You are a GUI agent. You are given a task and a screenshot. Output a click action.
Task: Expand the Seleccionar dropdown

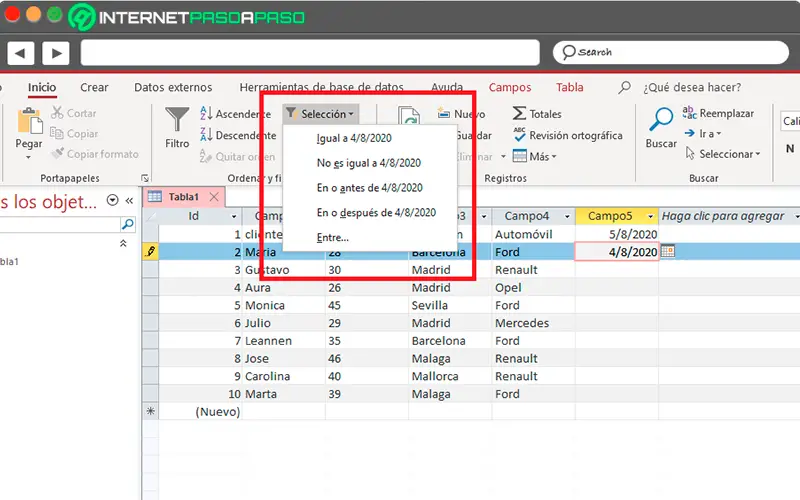click(x=723, y=154)
